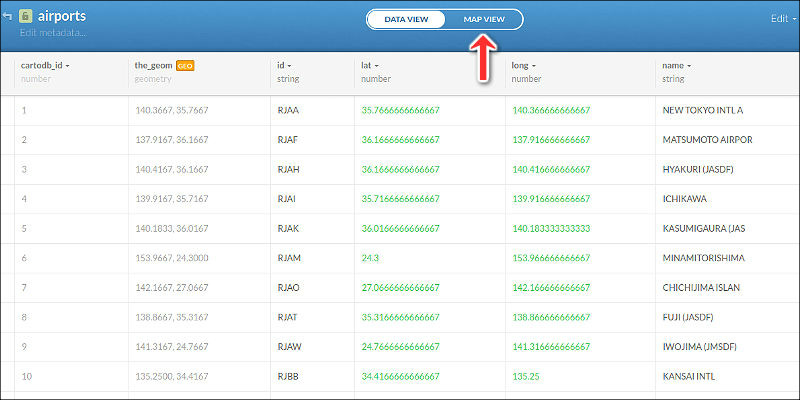The height and width of the screenshot is (400, 800).
Task: Select geometry cell 137.9167, 36.1667
Action: (x=172, y=140)
